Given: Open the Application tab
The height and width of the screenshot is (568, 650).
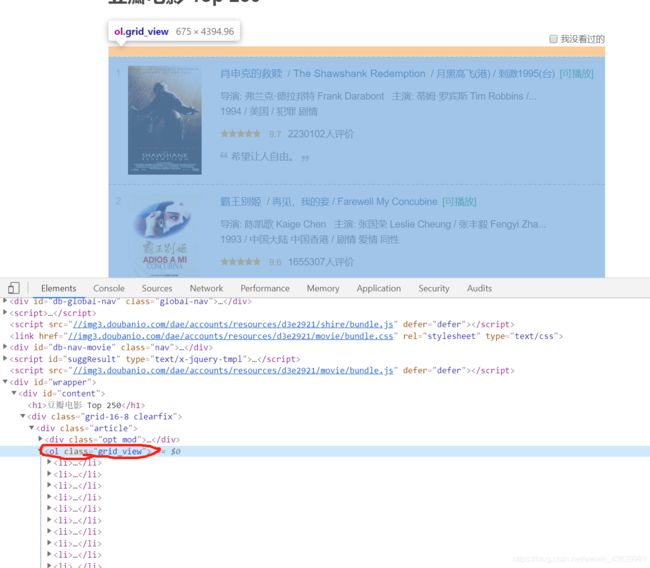Looking at the screenshot, I should tap(378, 288).
